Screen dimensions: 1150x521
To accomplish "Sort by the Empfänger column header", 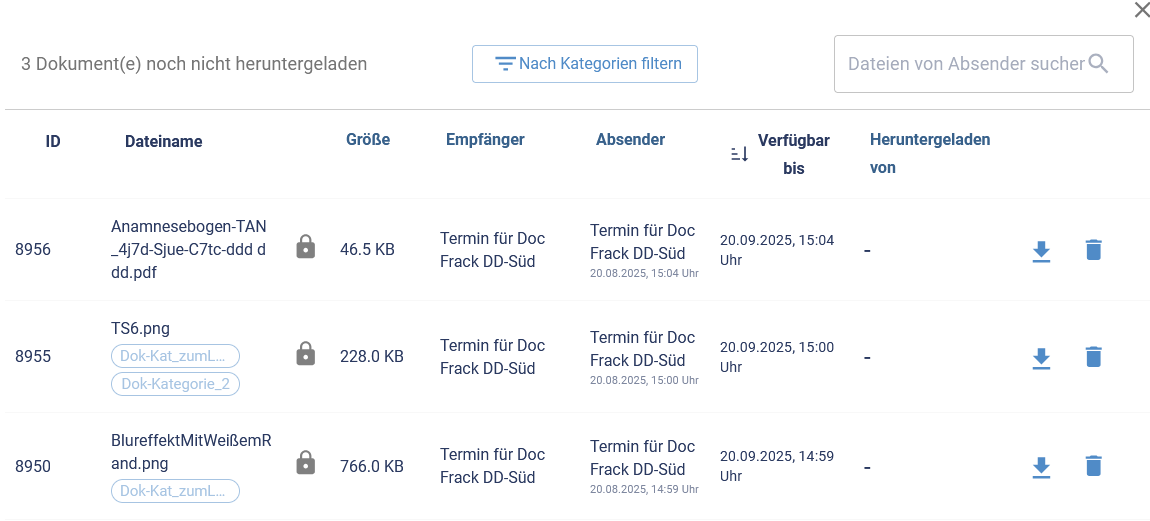I will point(485,140).
